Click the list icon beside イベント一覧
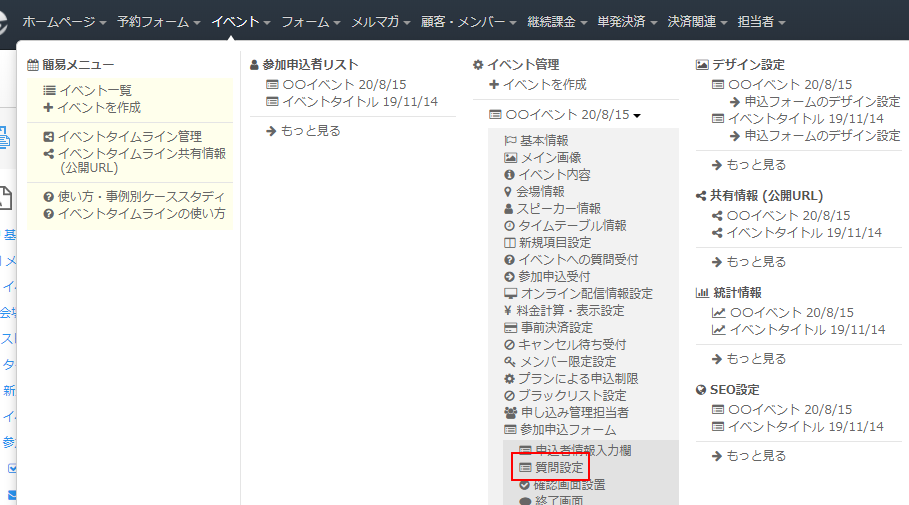This screenshot has width=909, height=505. point(49,91)
